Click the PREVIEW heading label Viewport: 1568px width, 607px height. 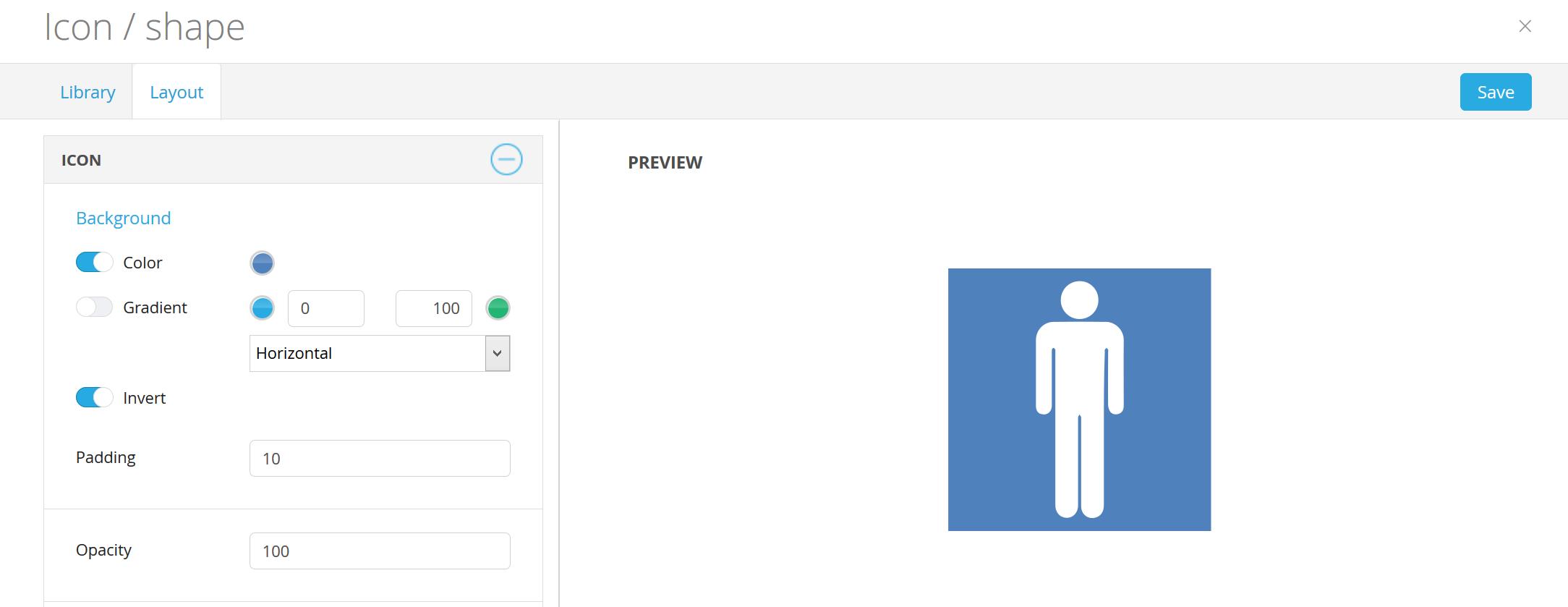click(665, 163)
